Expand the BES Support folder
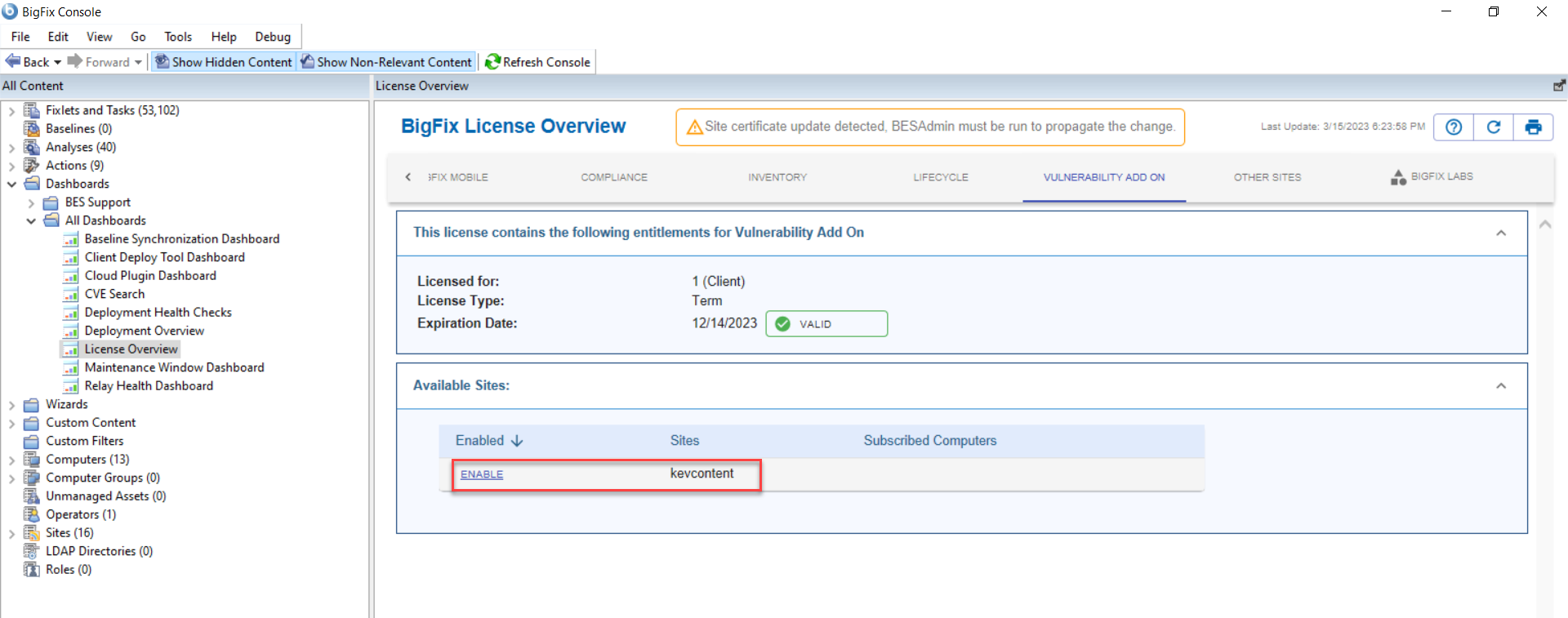 (x=31, y=203)
